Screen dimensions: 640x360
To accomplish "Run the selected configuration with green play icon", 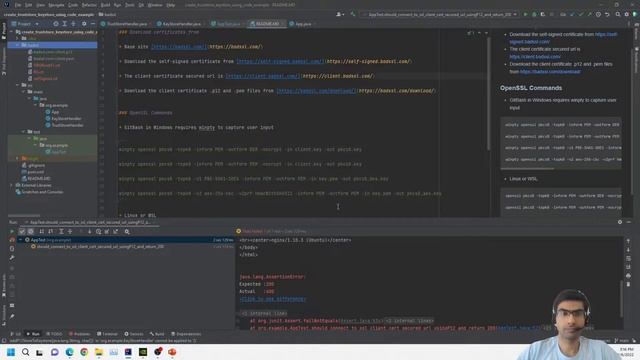I will (526, 14).
